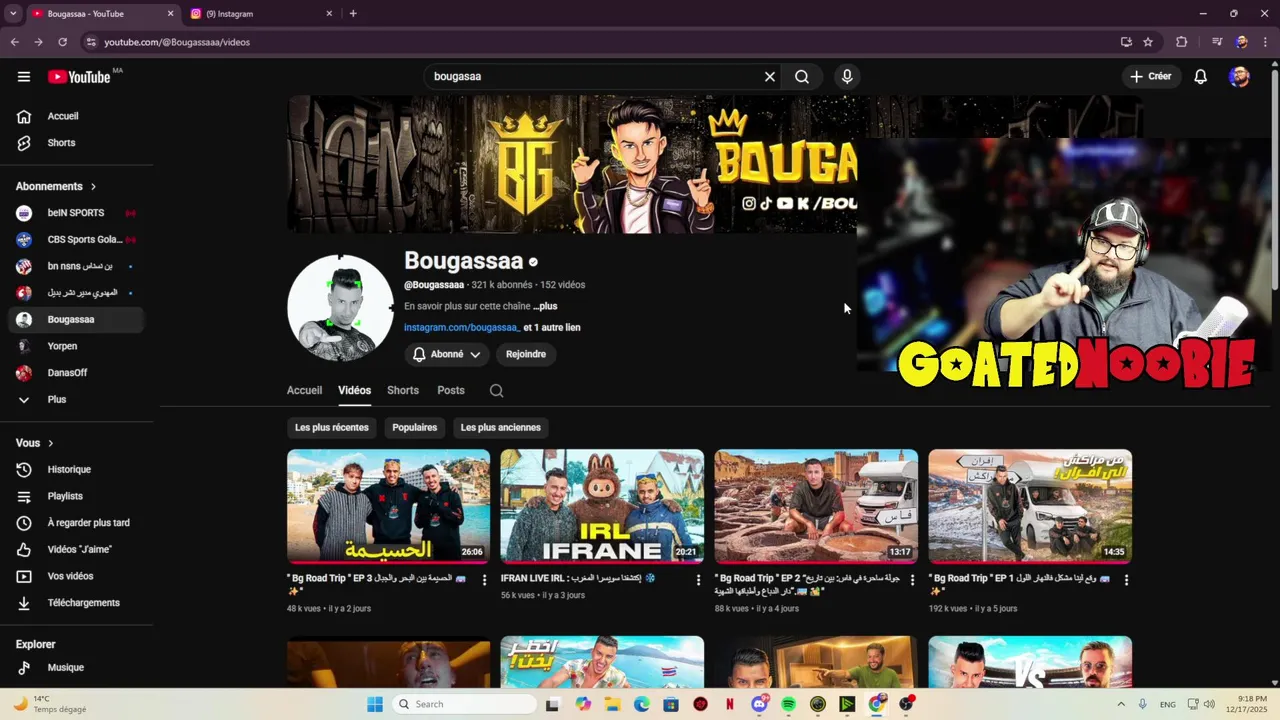Image resolution: width=1280 pixels, height=720 pixels.
Task: Play the Al Hoceima 26:06 video thumbnail
Action: [x=388, y=506]
